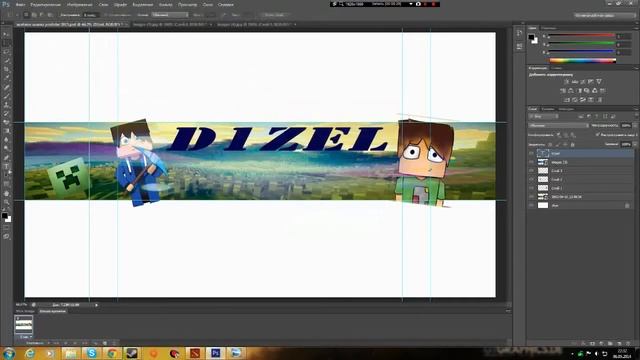Select the Zoom tool

coord(6,202)
